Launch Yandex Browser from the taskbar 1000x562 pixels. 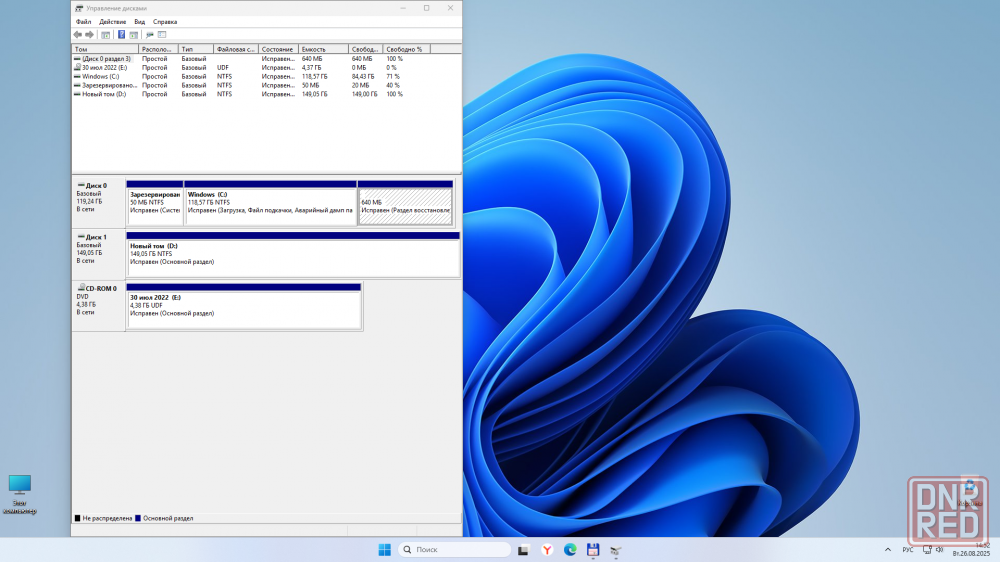547,550
